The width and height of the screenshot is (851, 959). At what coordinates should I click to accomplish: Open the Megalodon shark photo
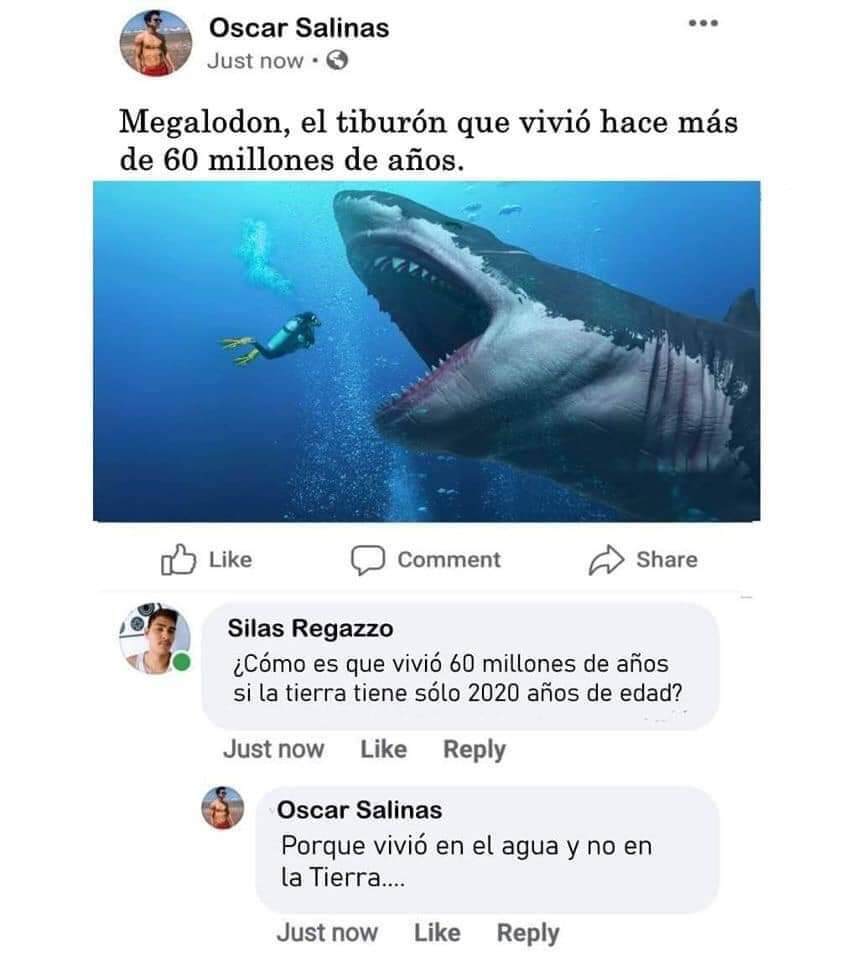pos(426,351)
